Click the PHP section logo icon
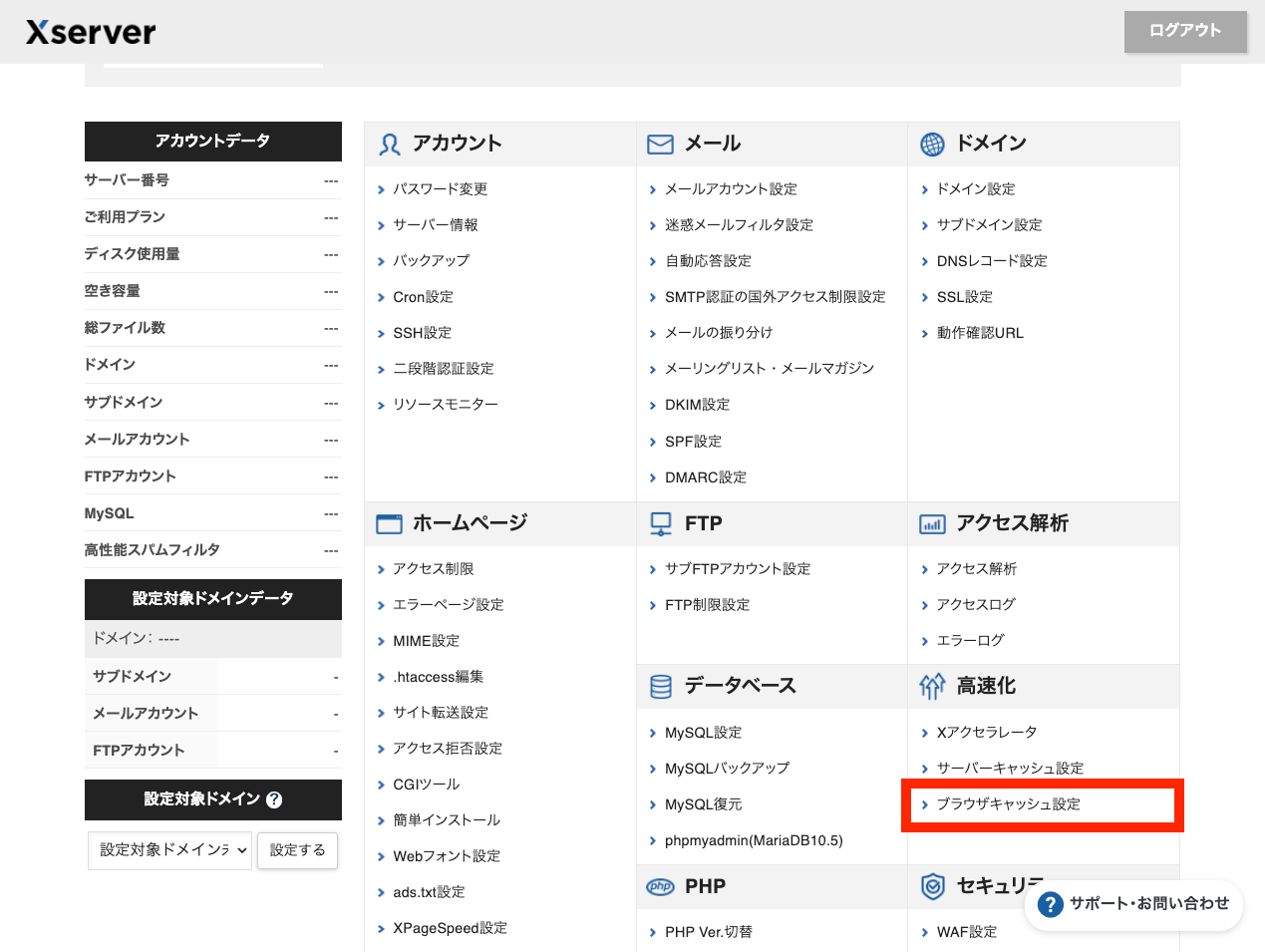 (661, 886)
